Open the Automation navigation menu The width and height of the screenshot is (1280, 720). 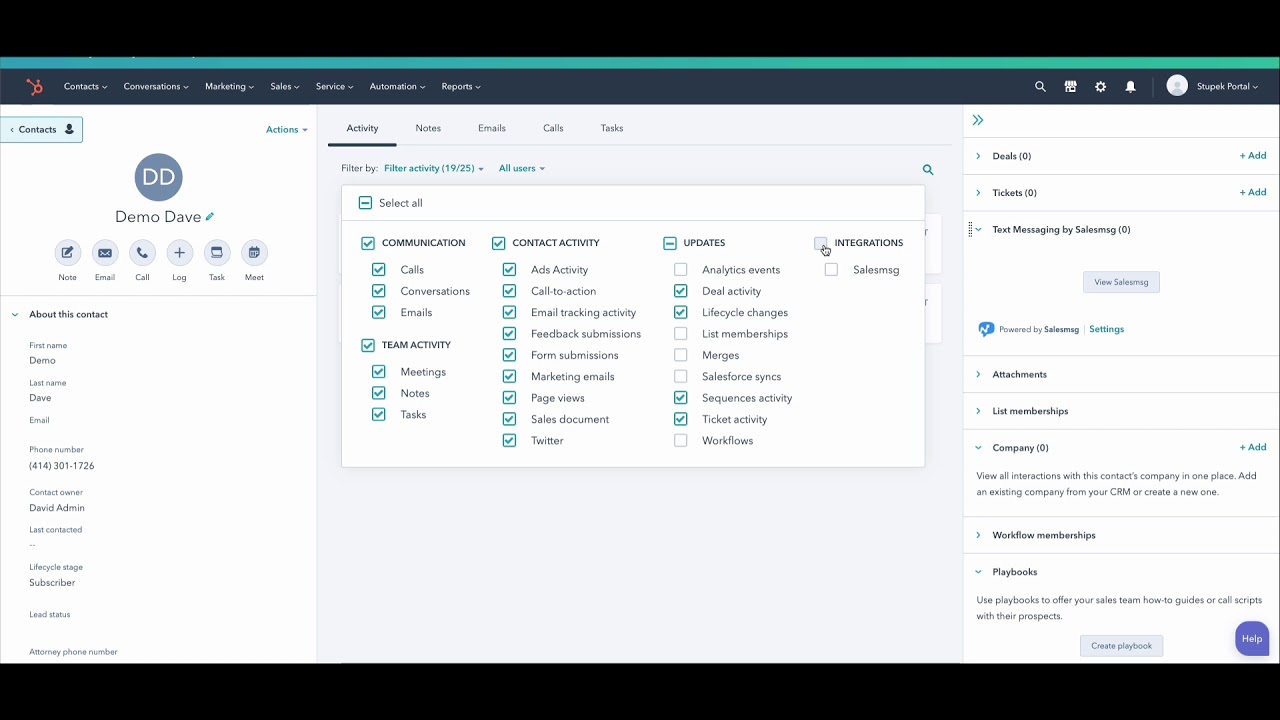pyautogui.click(x=397, y=87)
